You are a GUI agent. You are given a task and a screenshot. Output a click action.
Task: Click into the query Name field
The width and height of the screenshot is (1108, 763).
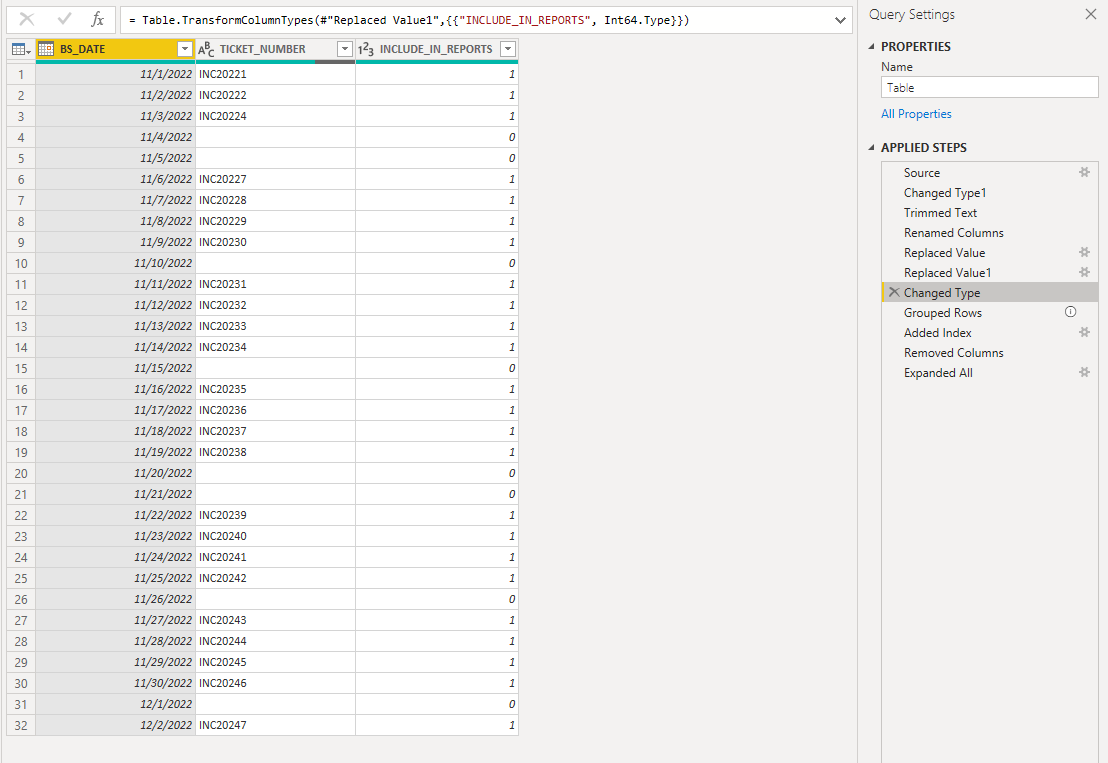pyautogui.click(x=989, y=88)
